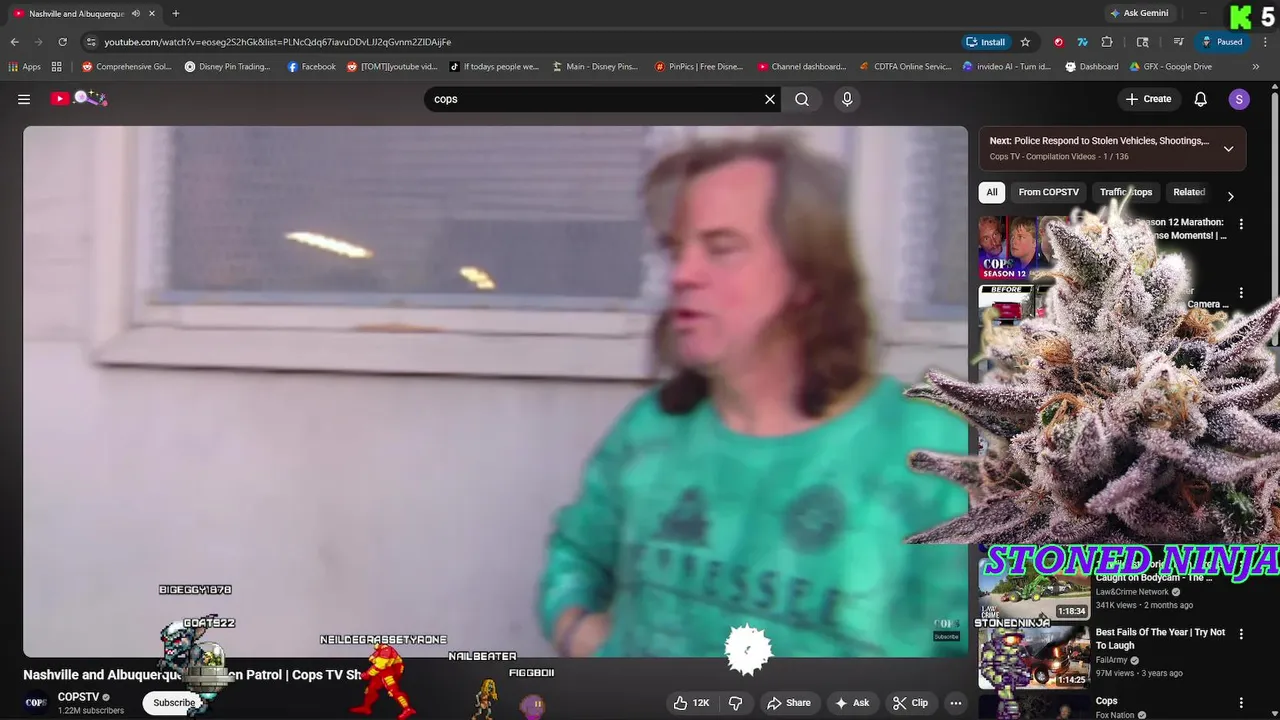
Task: Reload the YouTube page
Action: 62,42
